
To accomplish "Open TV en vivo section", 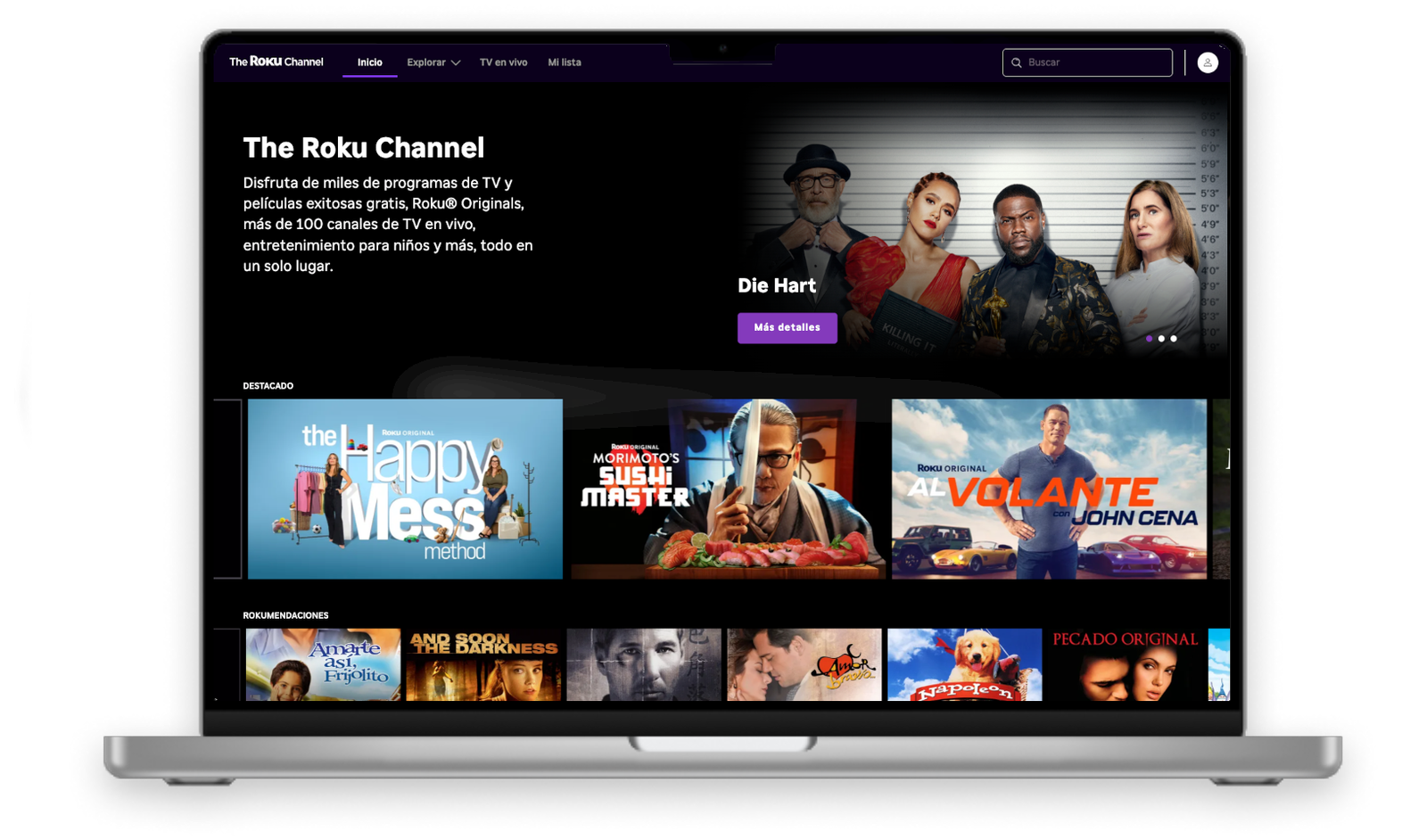I will point(503,62).
